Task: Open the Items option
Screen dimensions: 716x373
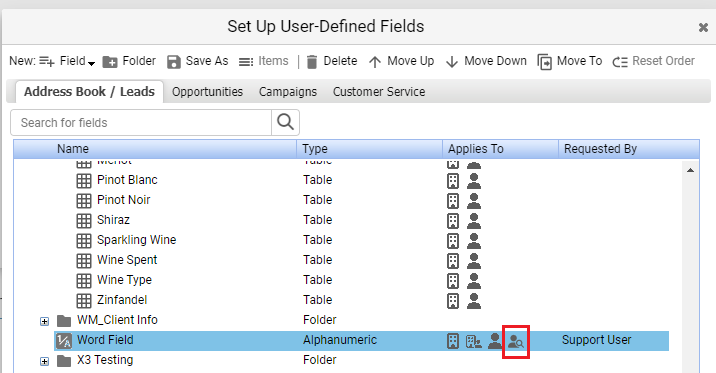Action: 263,61
